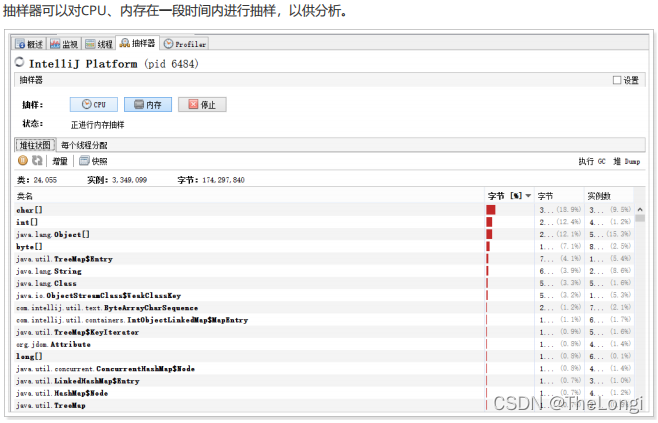This screenshot has width=658, height=423.
Task: Click the red byte bar for int[]
Action: (x=489, y=222)
